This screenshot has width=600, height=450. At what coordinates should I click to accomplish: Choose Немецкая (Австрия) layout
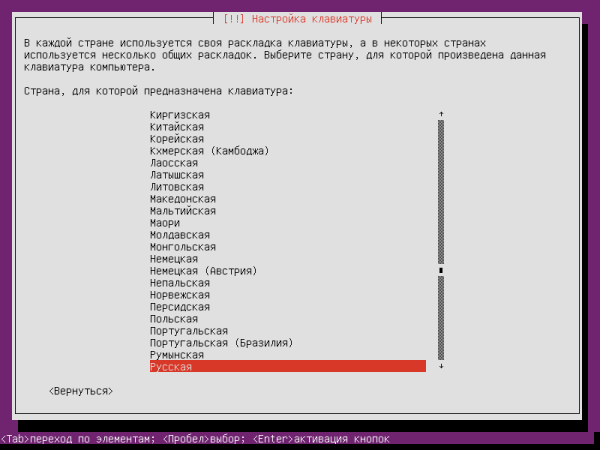tap(204, 271)
